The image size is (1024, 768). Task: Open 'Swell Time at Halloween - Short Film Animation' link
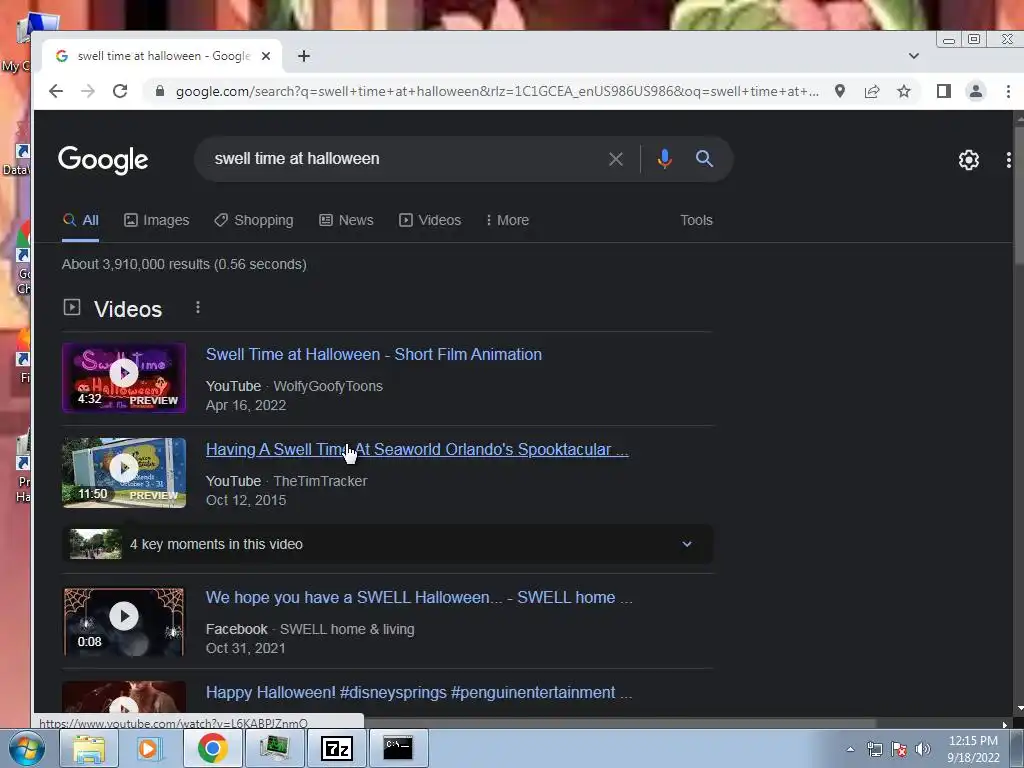374,355
